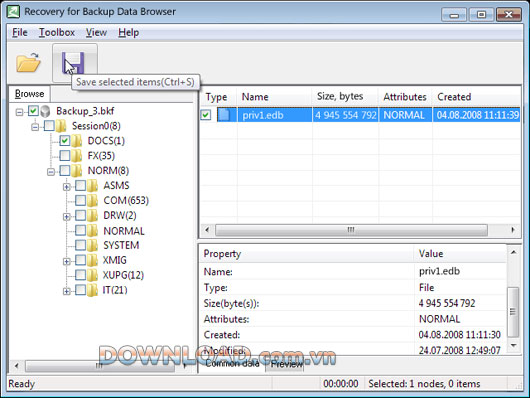Click the DOCS(1) folder icon

point(77,141)
